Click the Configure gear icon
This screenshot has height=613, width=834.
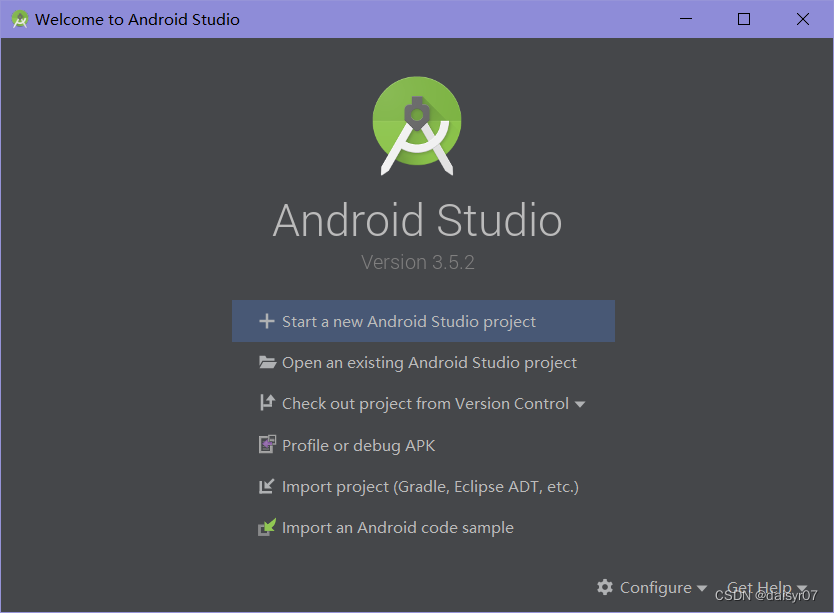(x=605, y=587)
